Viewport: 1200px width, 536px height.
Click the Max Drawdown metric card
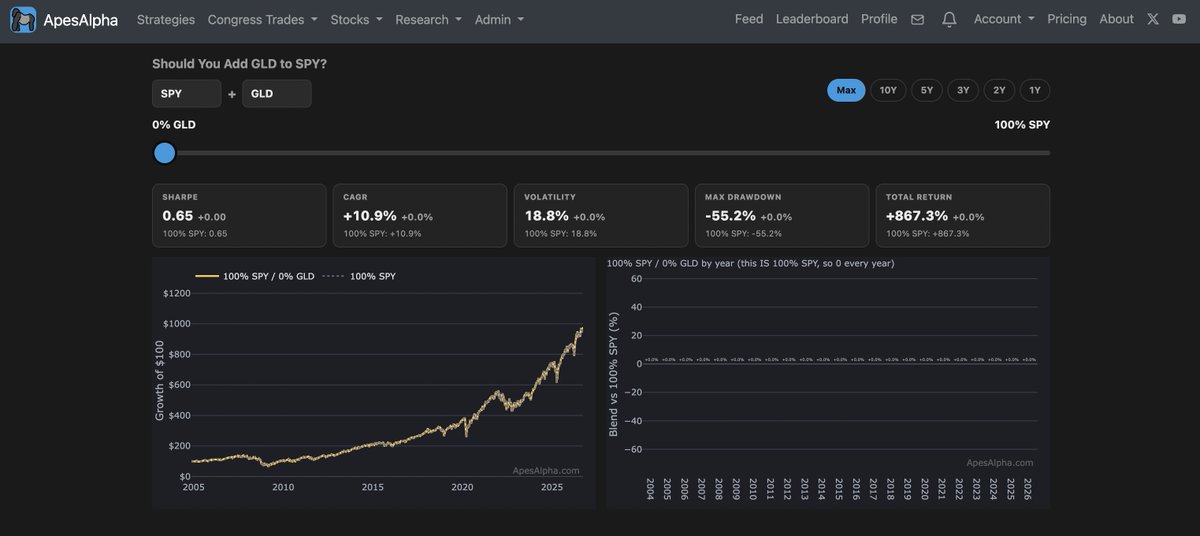point(782,215)
